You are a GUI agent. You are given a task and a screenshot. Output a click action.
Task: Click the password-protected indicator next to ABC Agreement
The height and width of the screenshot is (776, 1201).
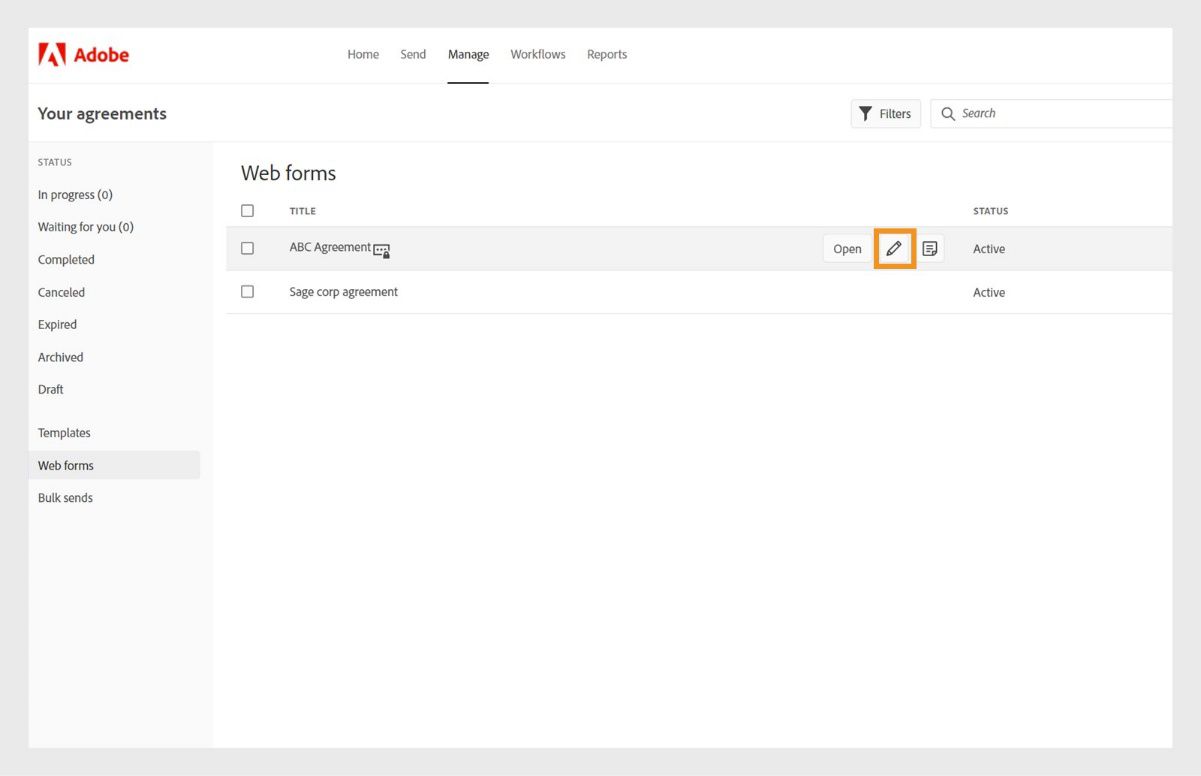381,251
